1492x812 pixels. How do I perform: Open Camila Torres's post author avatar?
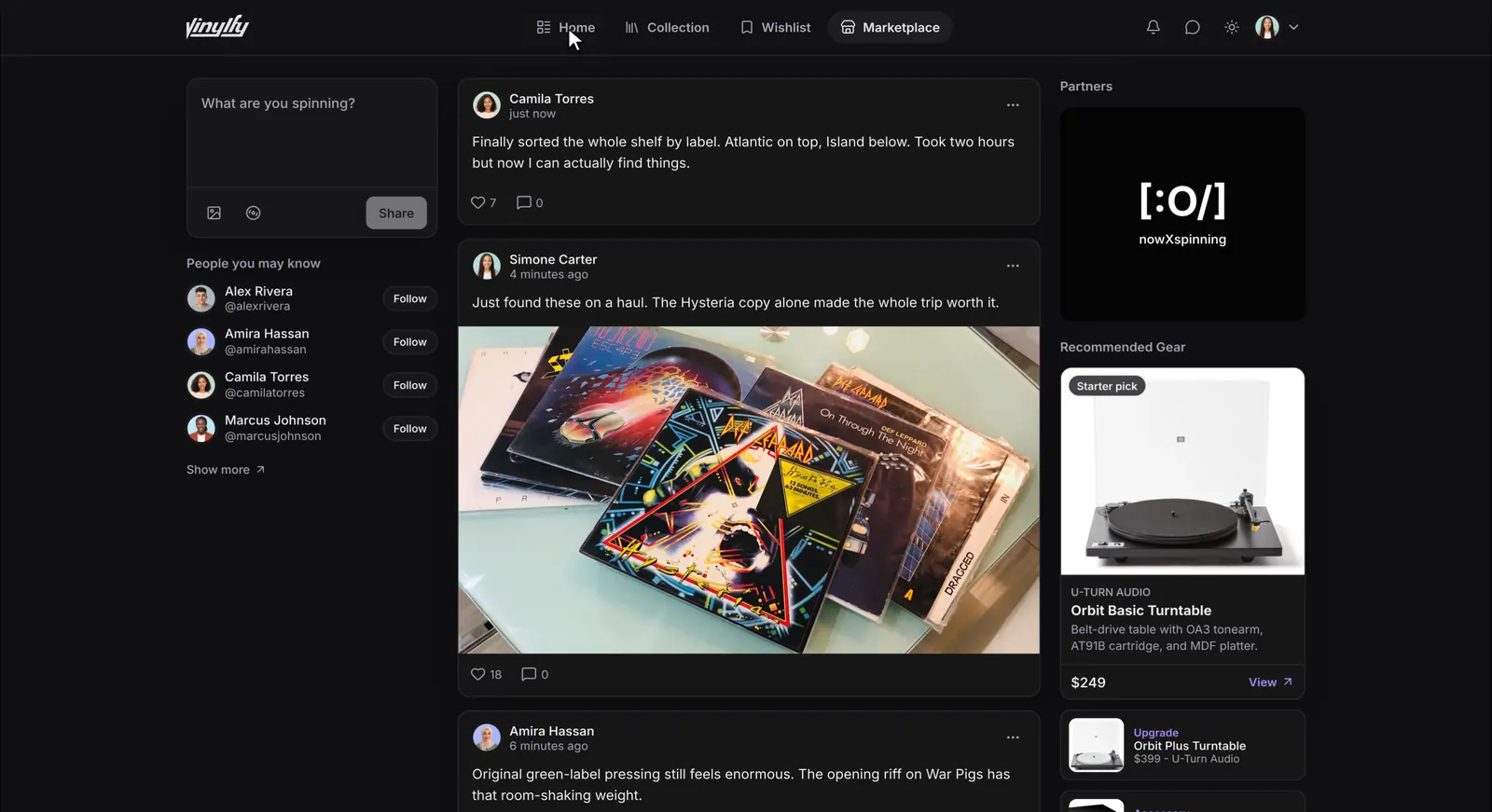[x=487, y=105]
